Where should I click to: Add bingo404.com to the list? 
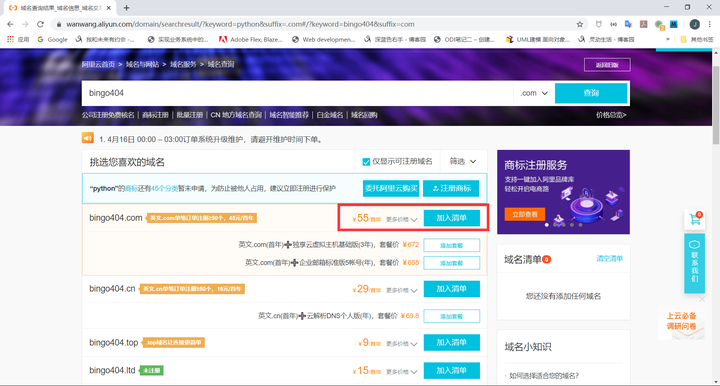coord(452,218)
